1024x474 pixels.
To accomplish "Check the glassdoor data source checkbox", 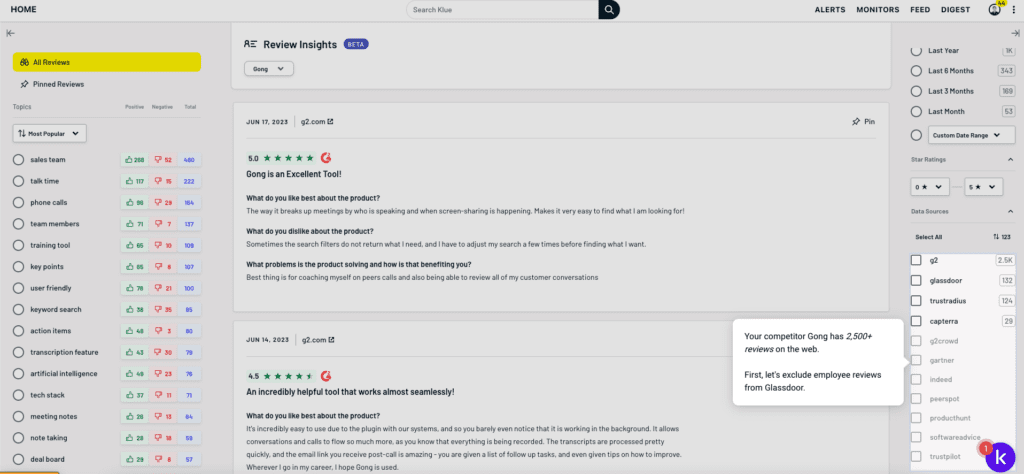I will tap(916, 280).
